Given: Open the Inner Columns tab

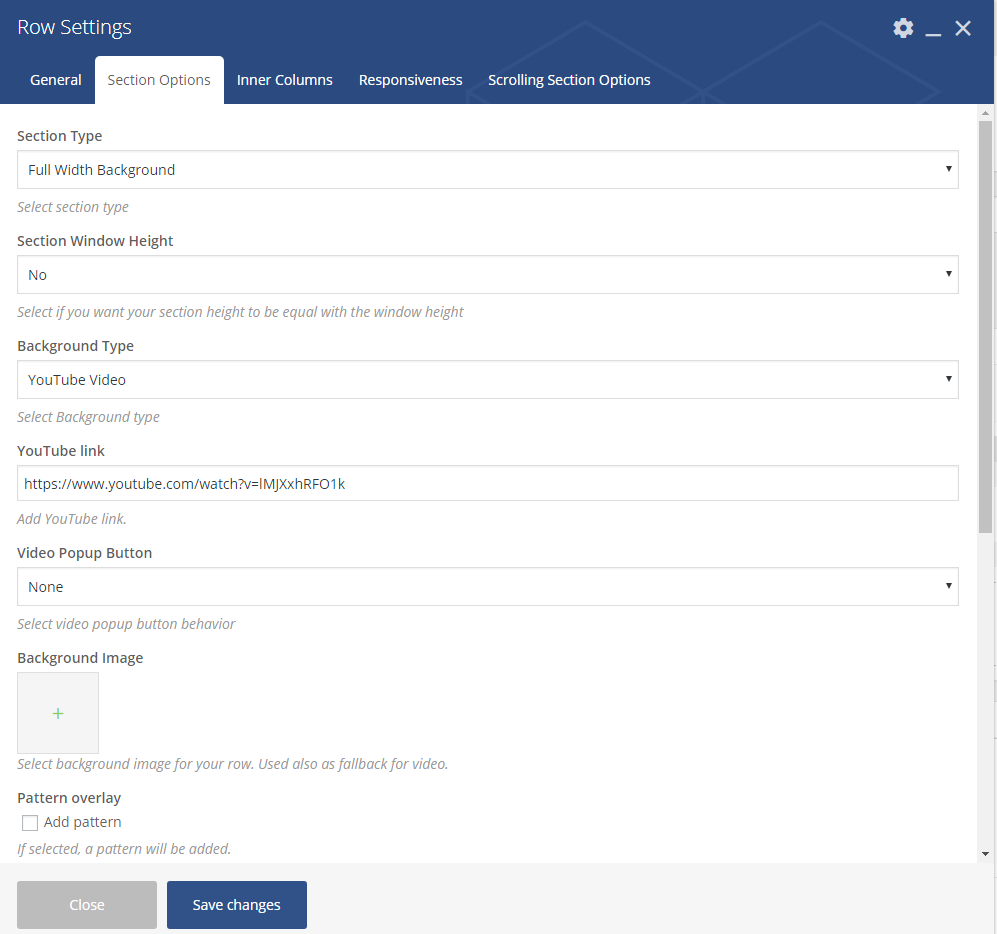Looking at the screenshot, I should (285, 80).
